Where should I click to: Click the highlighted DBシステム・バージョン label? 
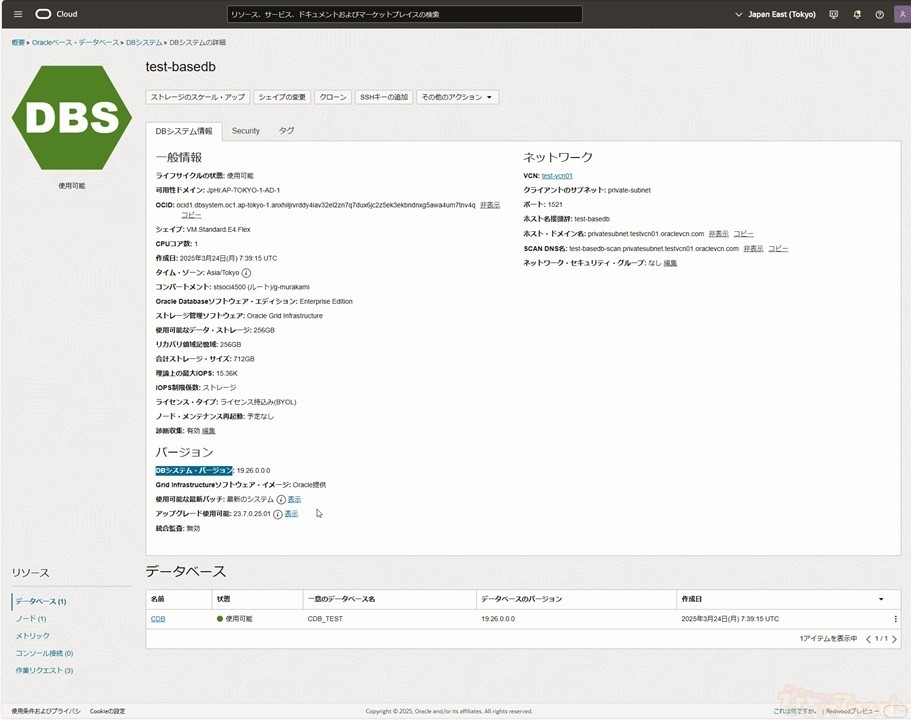194,471
